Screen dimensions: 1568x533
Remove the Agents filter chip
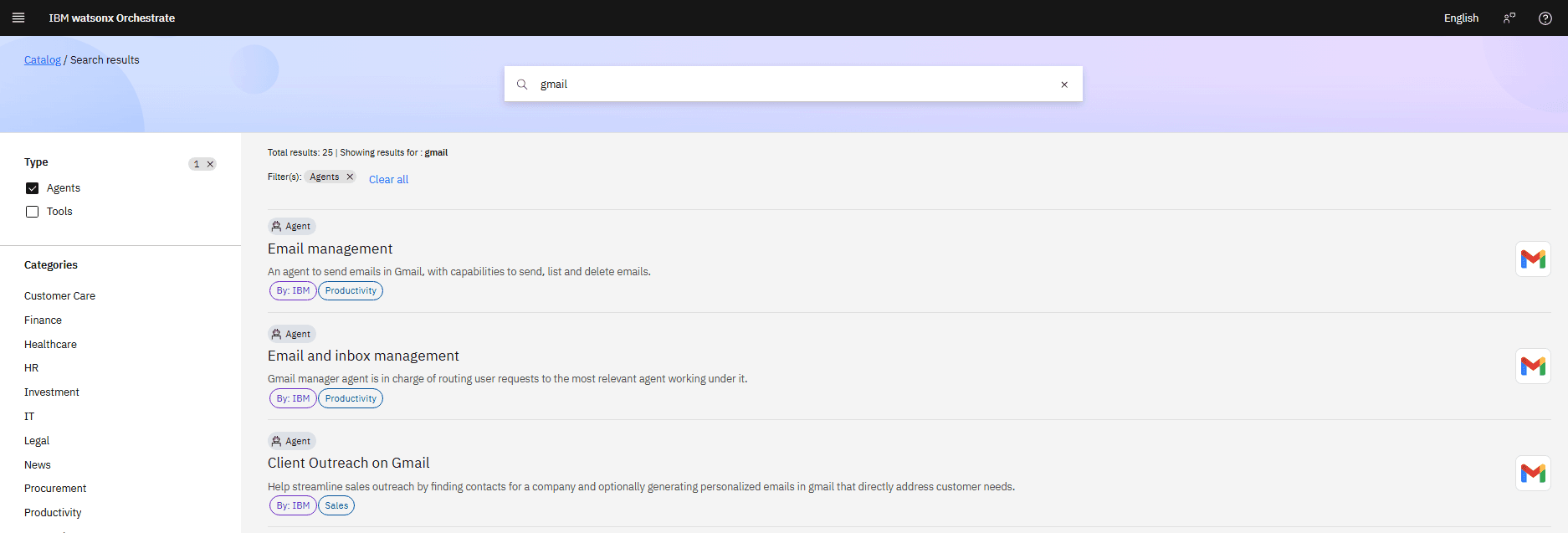click(x=350, y=177)
